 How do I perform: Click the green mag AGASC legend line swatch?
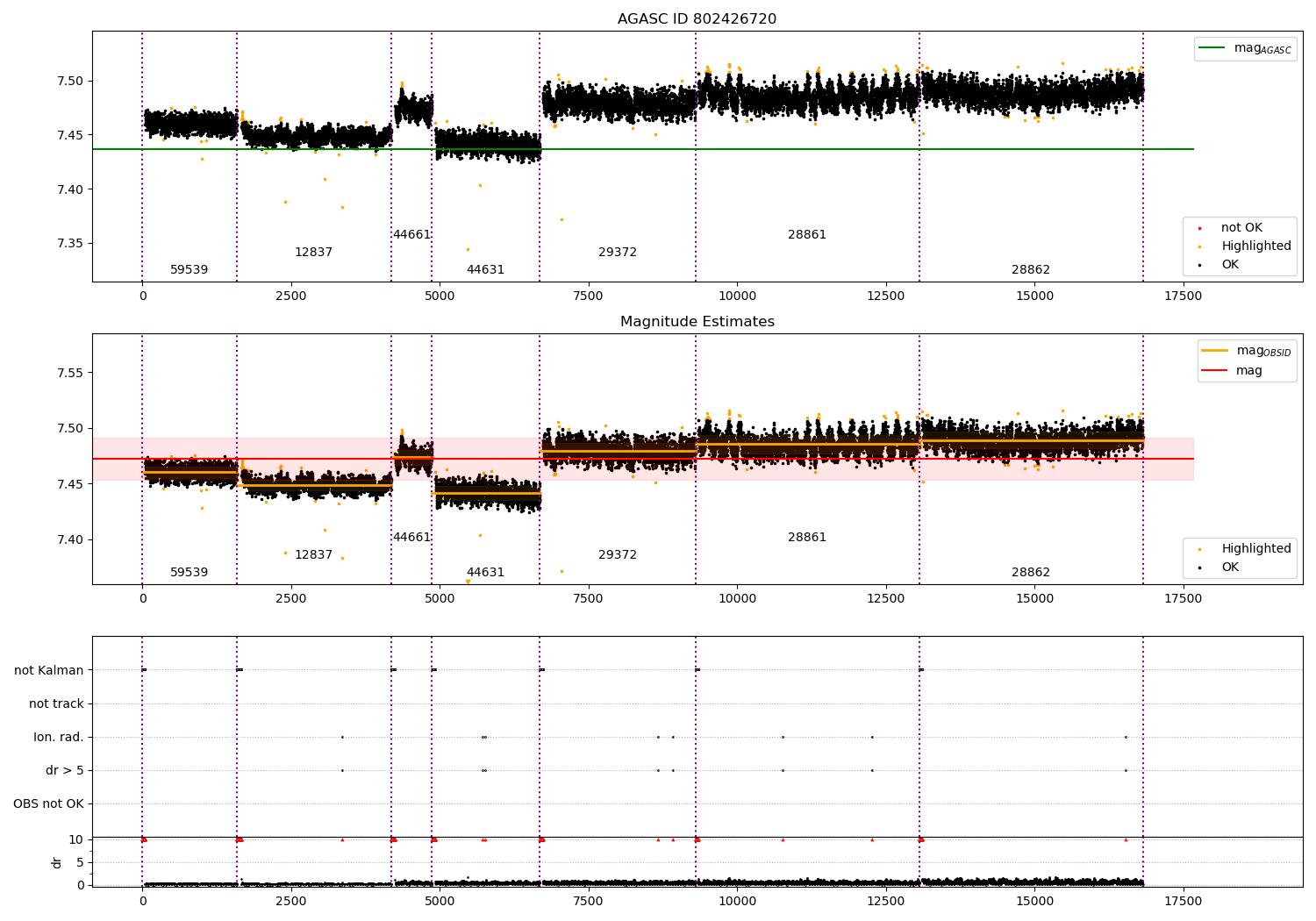click(x=1212, y=48)
